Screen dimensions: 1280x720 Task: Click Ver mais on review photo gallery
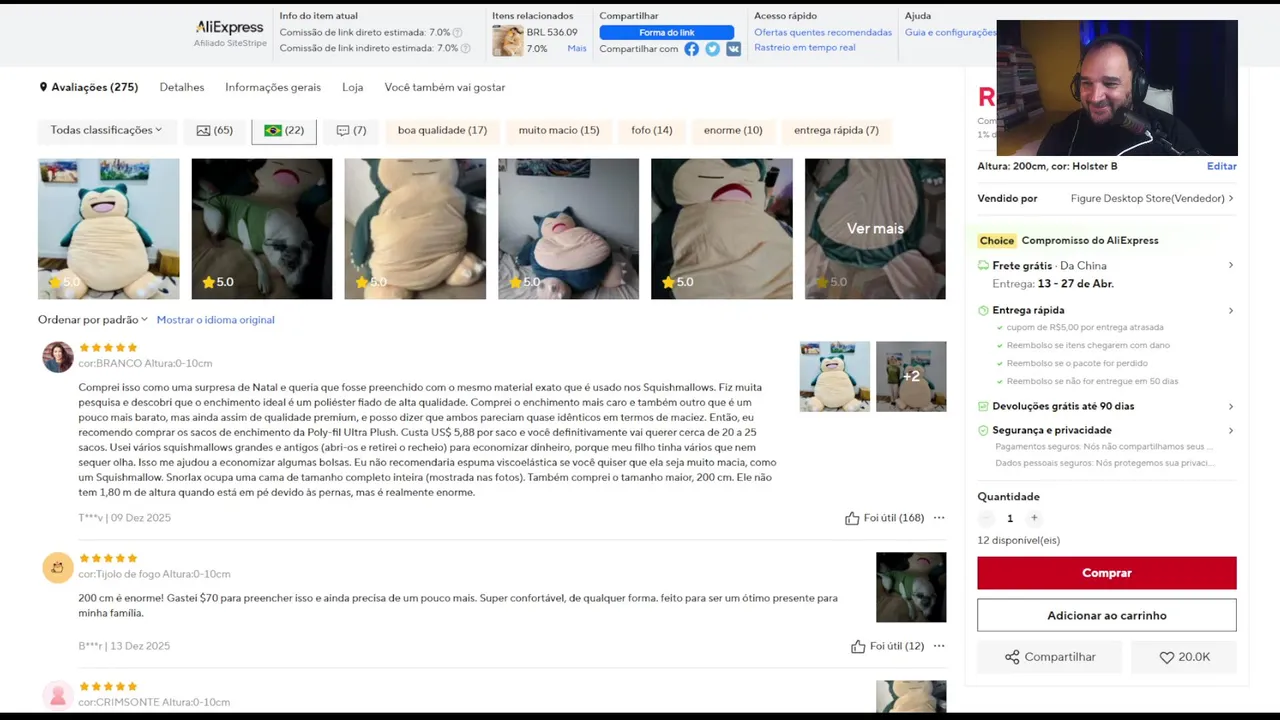point(875,229)
